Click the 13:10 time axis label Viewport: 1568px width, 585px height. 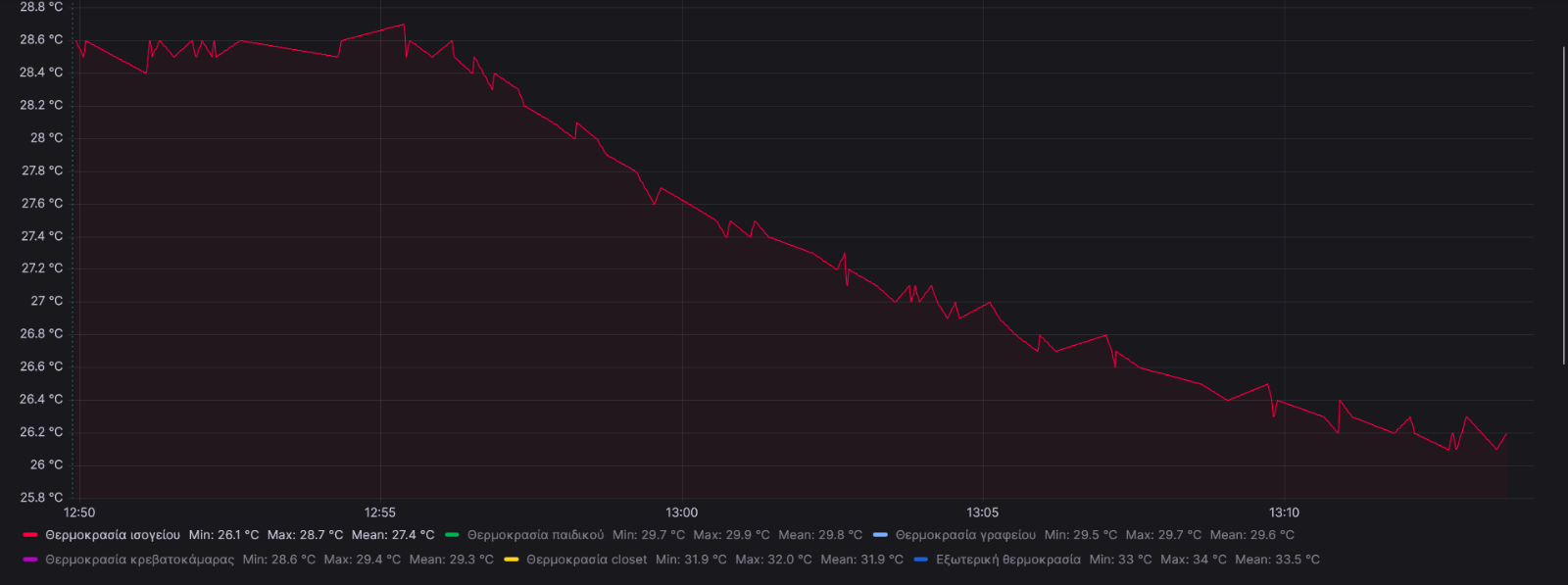point(1284,512)
